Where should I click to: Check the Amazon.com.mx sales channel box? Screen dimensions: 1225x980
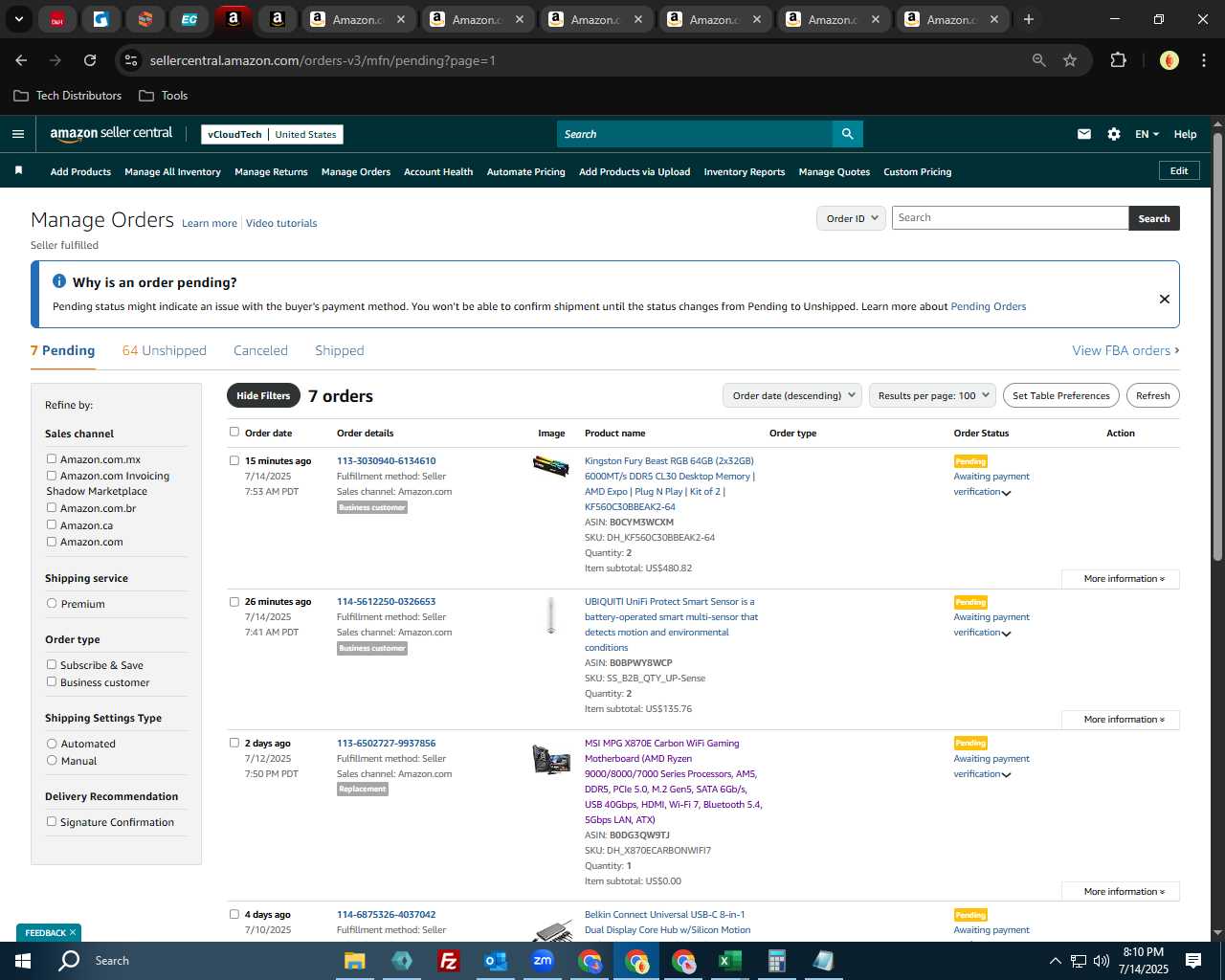(x=52, y=459)
